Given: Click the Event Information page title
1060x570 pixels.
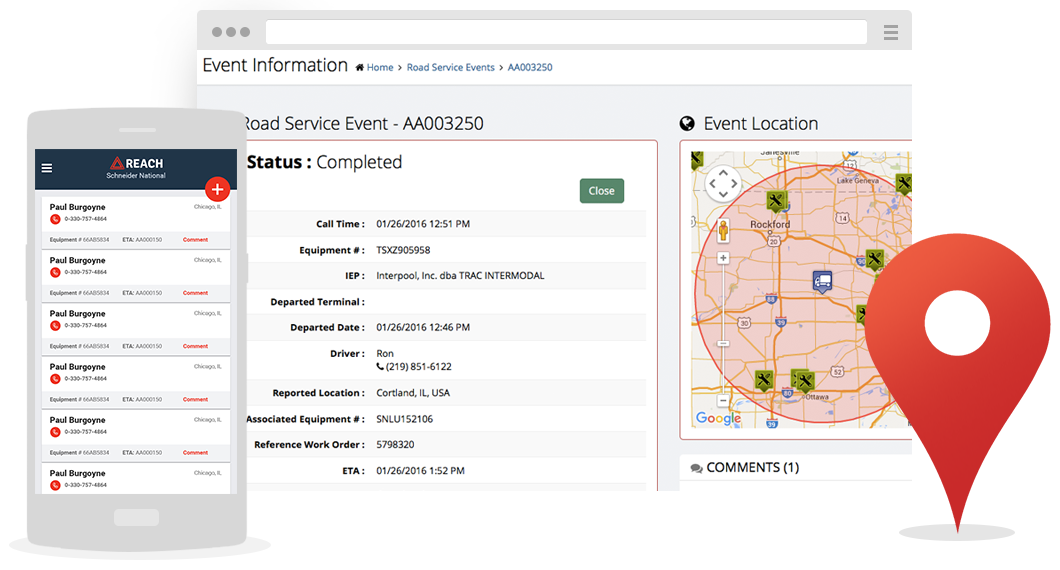Looking at the screenshot, I should [x=275, y=66].
